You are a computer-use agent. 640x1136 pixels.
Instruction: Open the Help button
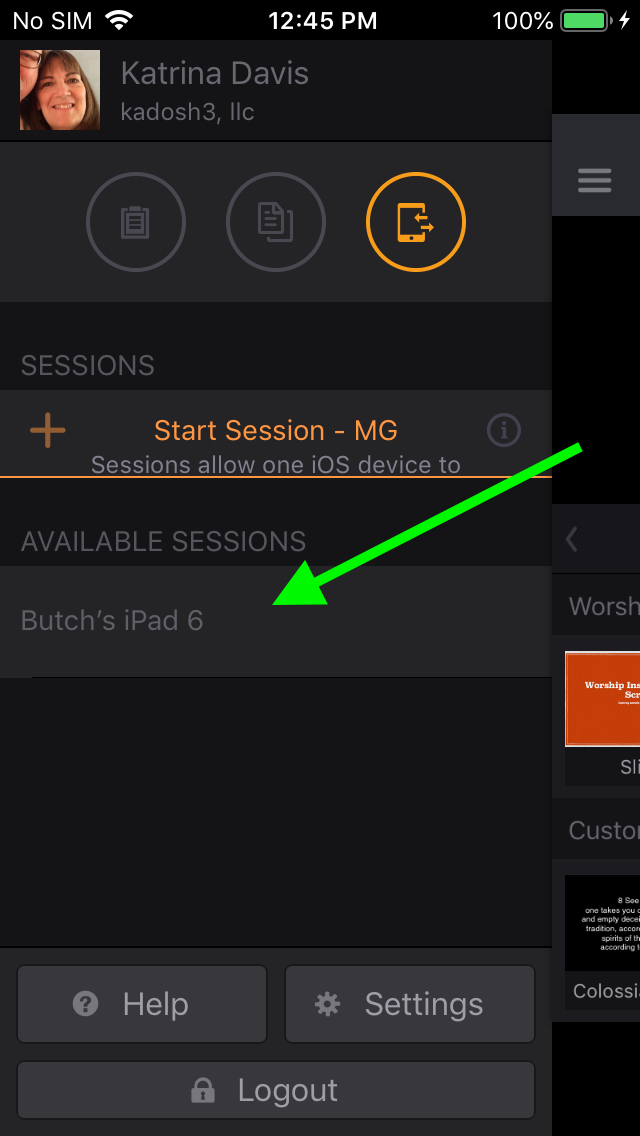(x=142, y=1004)
